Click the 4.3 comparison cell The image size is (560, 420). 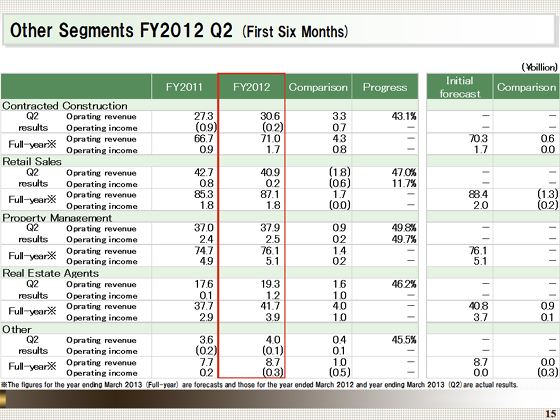tap(339, 139)
